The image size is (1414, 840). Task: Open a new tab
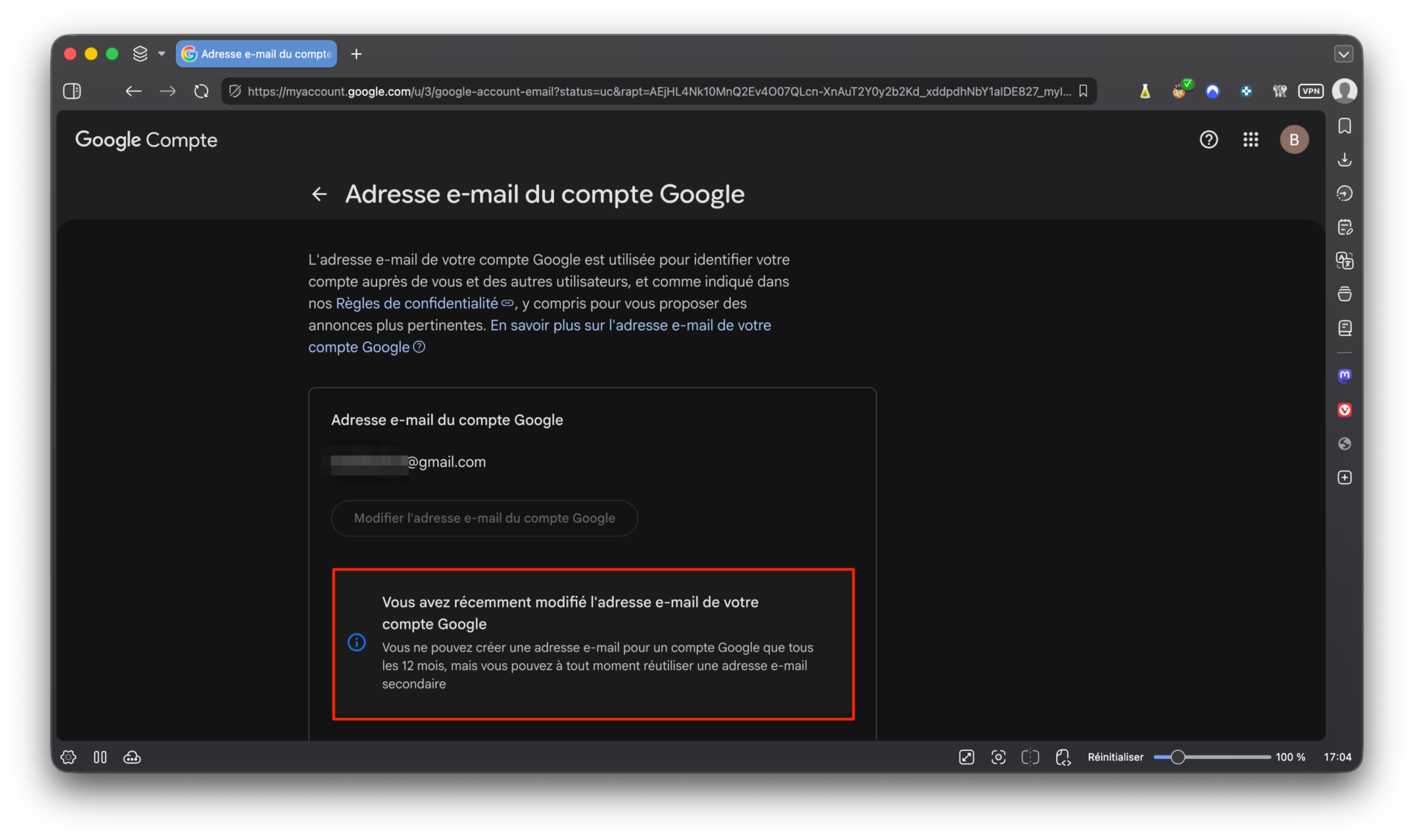(356, 54)
